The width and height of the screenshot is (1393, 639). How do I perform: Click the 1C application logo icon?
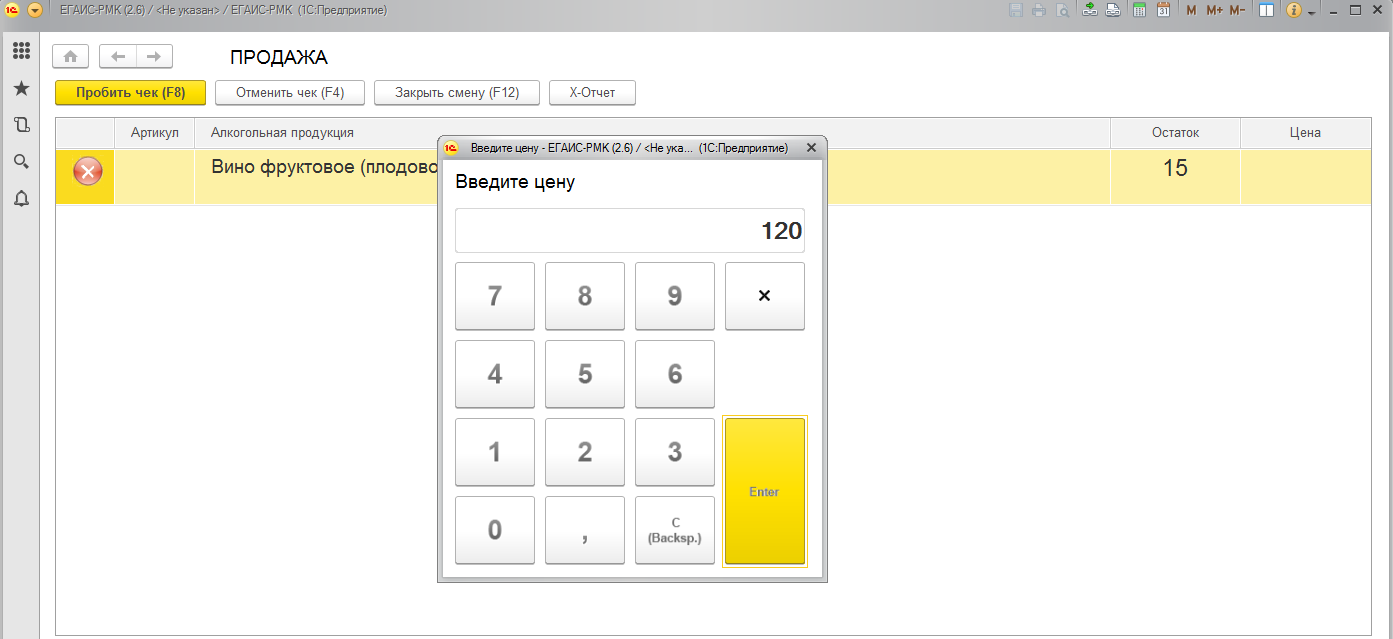pos(13,10)
